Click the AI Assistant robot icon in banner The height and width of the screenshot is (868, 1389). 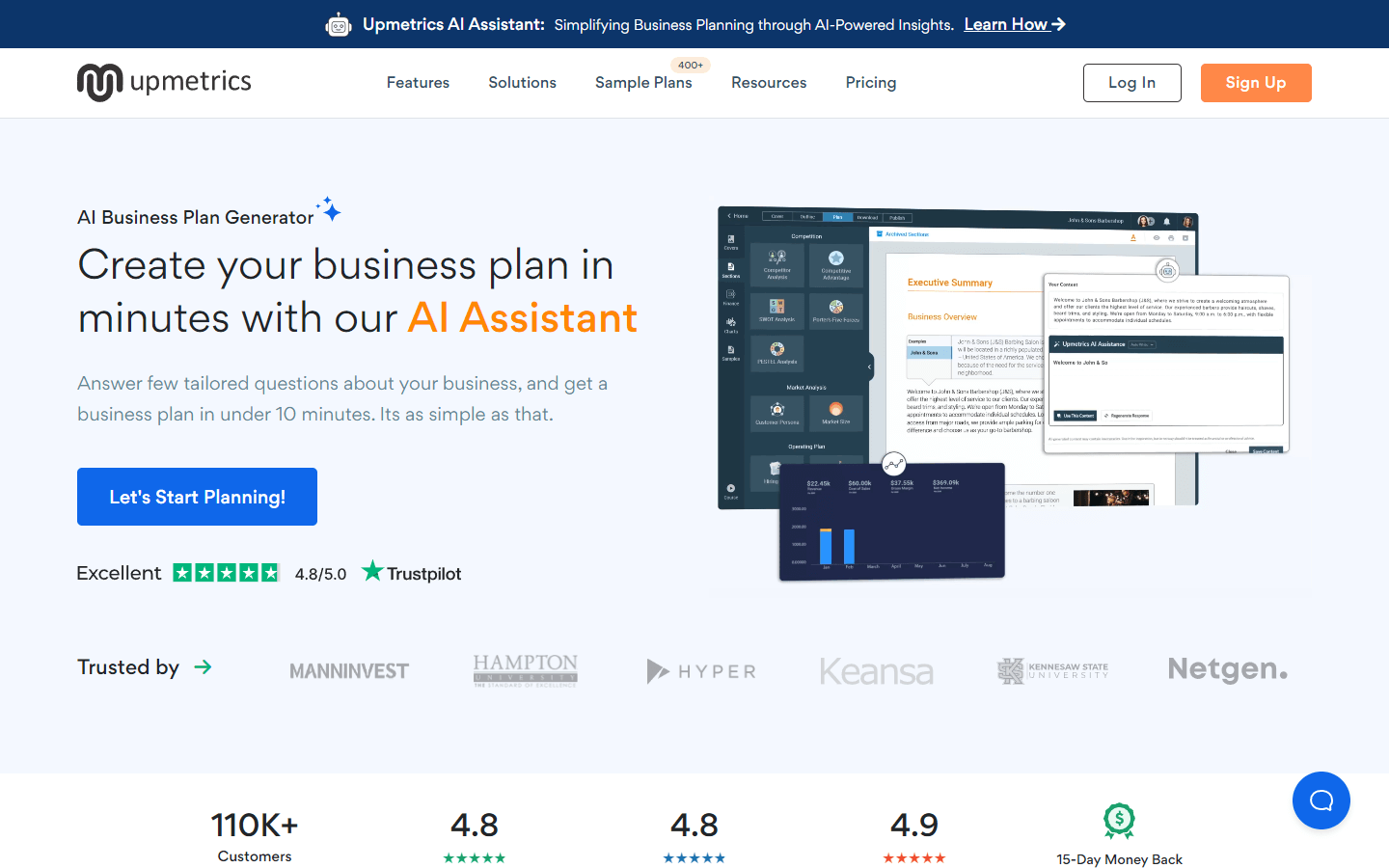339,24
